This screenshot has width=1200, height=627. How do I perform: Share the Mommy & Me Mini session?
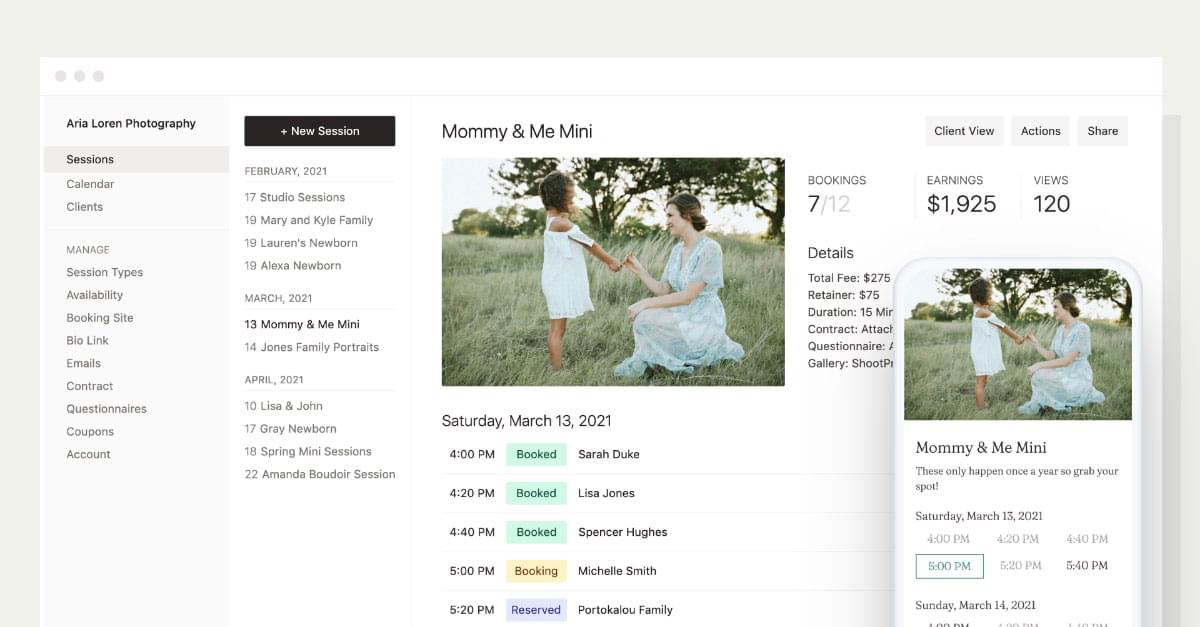1102,131
